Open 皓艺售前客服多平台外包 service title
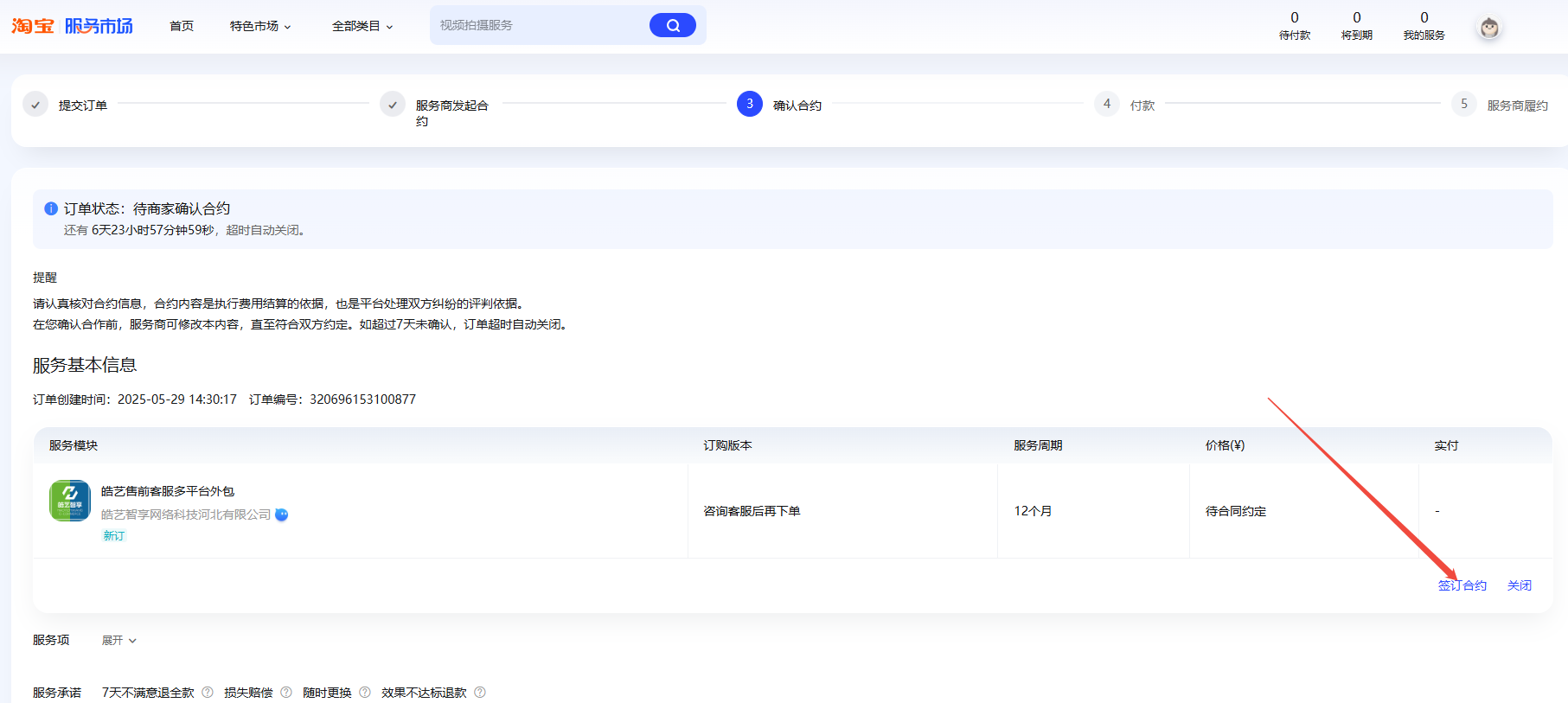The height and width of the screenshot is (703, 1568). [168, 491]
